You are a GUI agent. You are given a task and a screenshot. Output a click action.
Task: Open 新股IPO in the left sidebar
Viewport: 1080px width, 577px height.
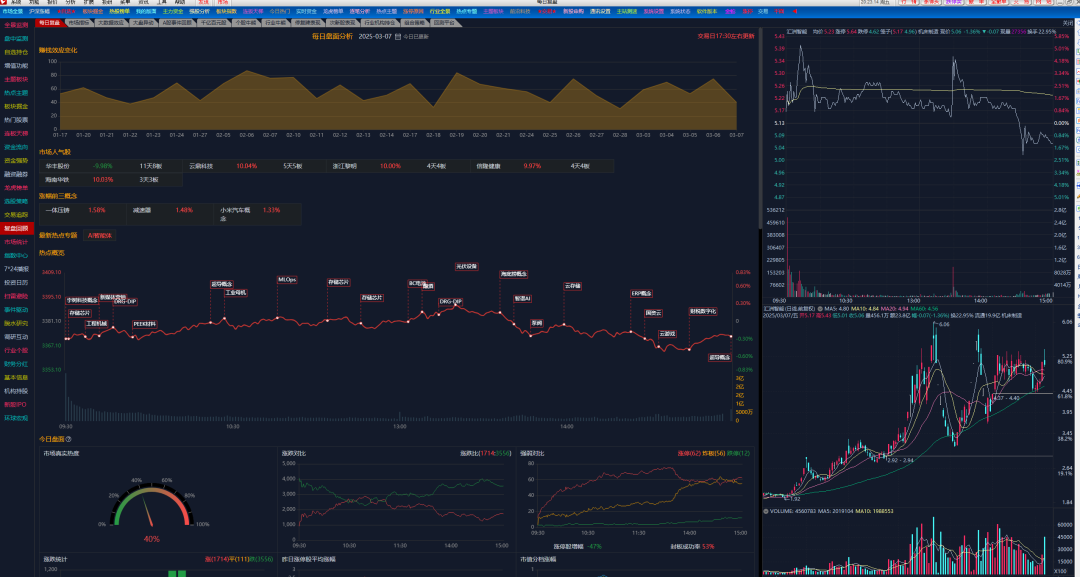click(x=16, y=404)
